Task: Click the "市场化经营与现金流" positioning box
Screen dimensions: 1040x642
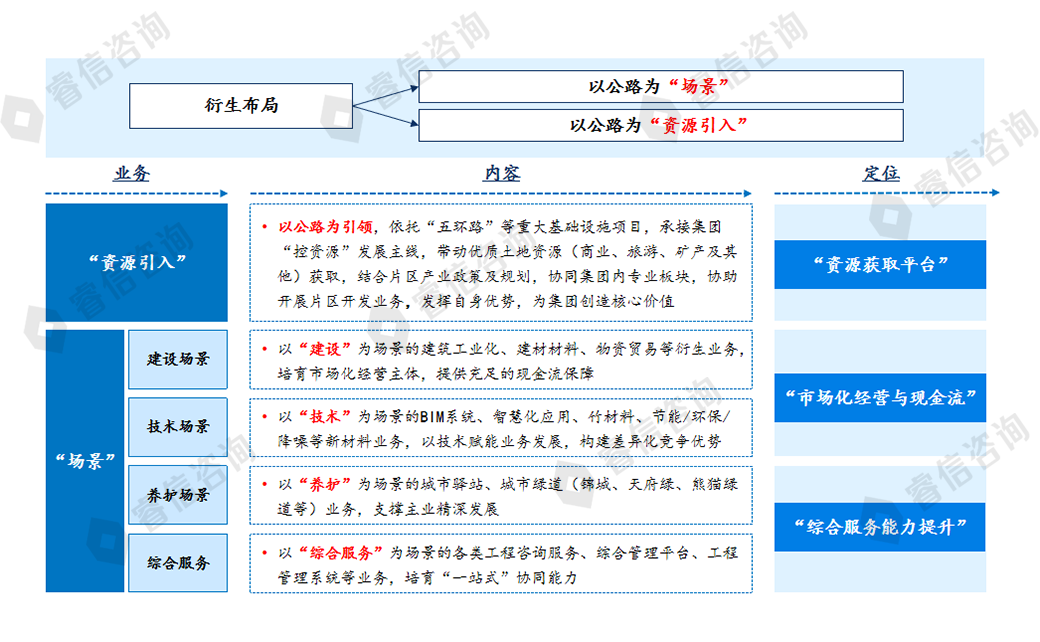Action: (x=880, y=398)
